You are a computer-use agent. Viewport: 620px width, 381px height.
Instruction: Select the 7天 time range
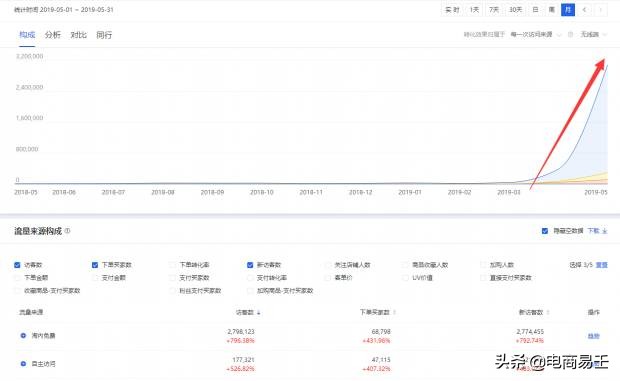pyautogui.click(x=494, y=9)
